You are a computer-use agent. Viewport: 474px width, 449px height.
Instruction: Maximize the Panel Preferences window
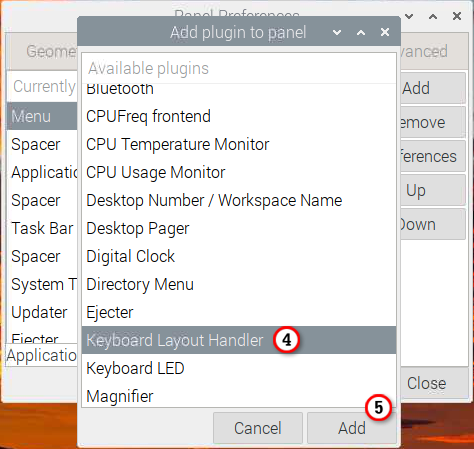(x=433, y=16)
